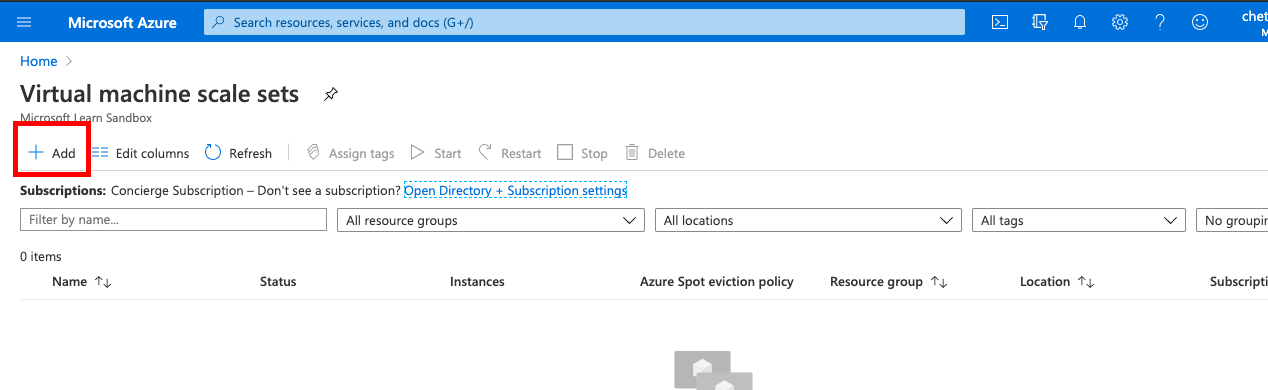Click the Start command

click(x=436, y=153)
